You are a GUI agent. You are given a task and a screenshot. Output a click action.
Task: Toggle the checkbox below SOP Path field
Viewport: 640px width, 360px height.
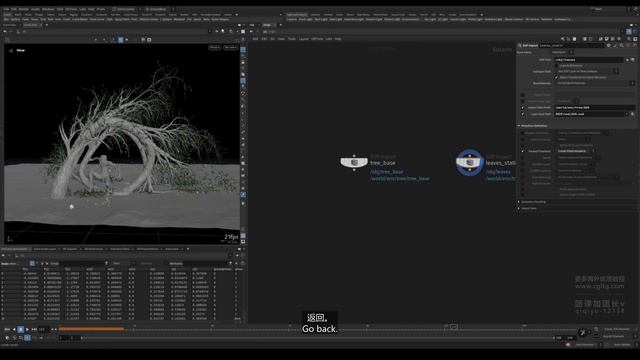click(x=556, y=65)
